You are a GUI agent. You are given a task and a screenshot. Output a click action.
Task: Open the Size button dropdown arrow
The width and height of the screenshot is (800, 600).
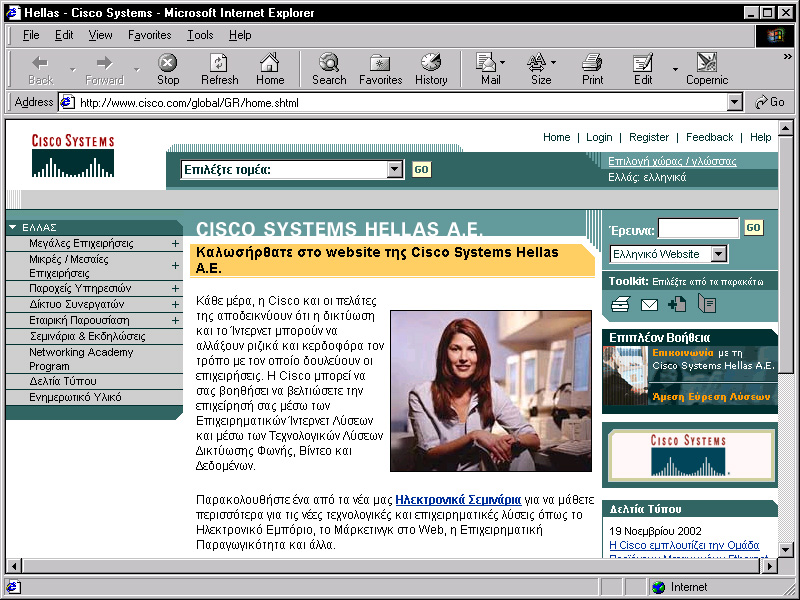point(554,62)
